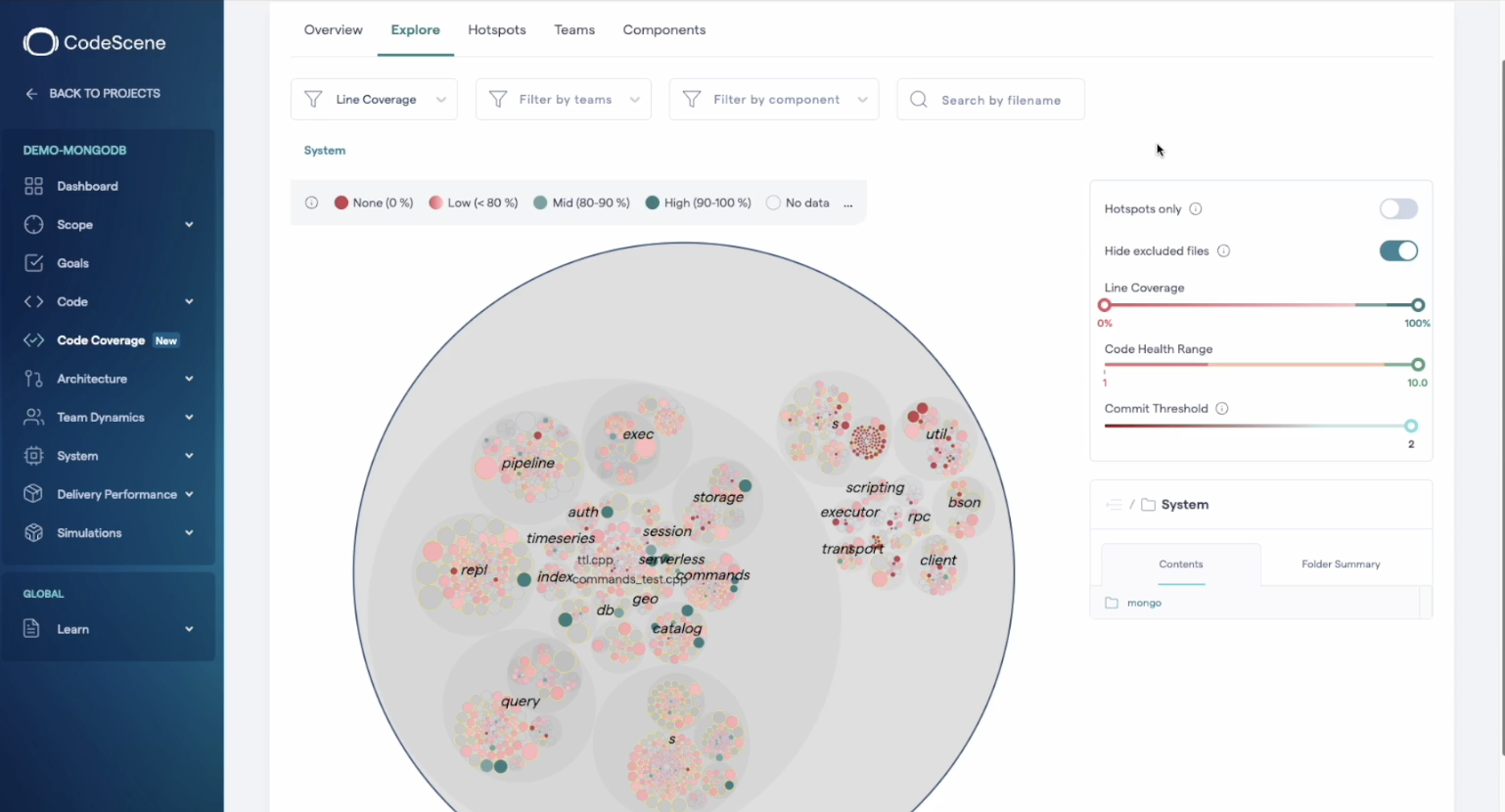Click the Code angle brackets icon
Screen dimensions: 1505x812
[x=34, y=301]
